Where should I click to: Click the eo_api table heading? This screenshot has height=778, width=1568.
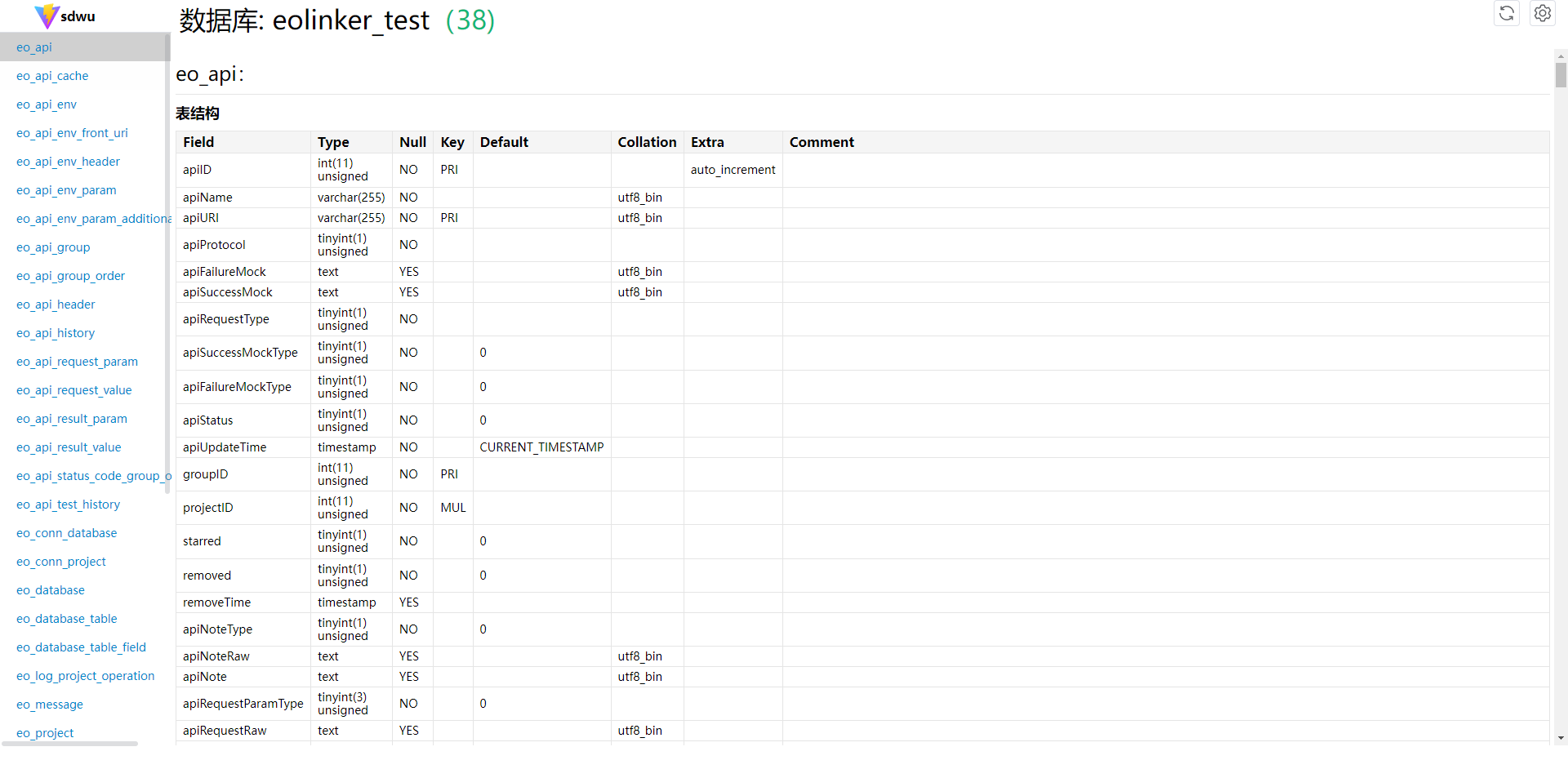[210, 74]
